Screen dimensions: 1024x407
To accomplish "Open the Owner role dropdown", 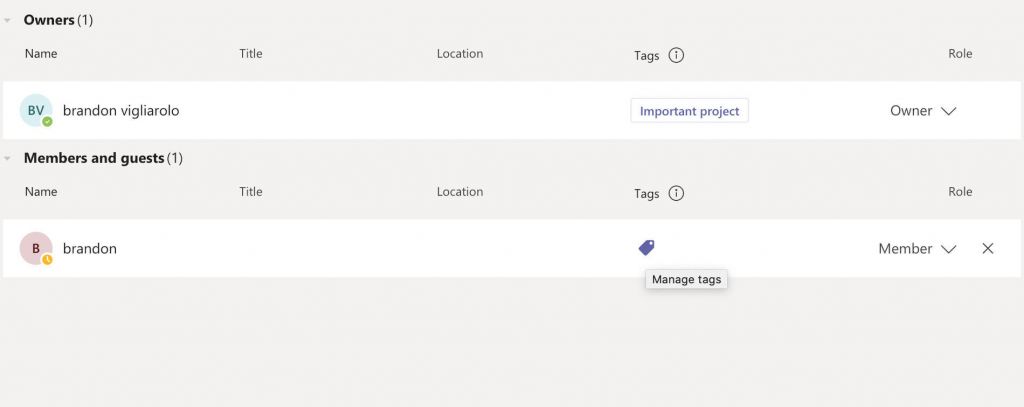I will click(922, 111).
